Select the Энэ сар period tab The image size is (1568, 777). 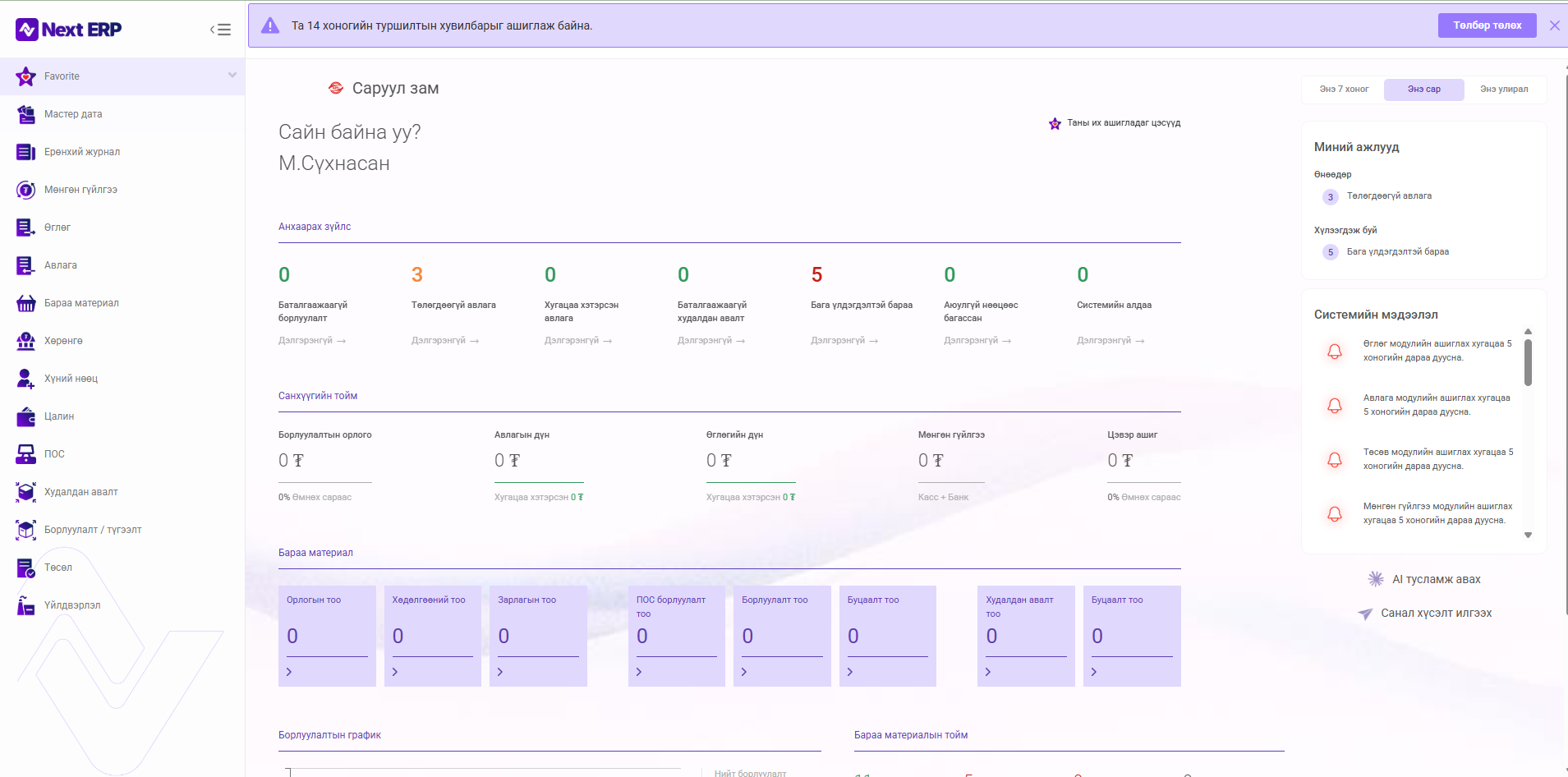[1423, 90]
